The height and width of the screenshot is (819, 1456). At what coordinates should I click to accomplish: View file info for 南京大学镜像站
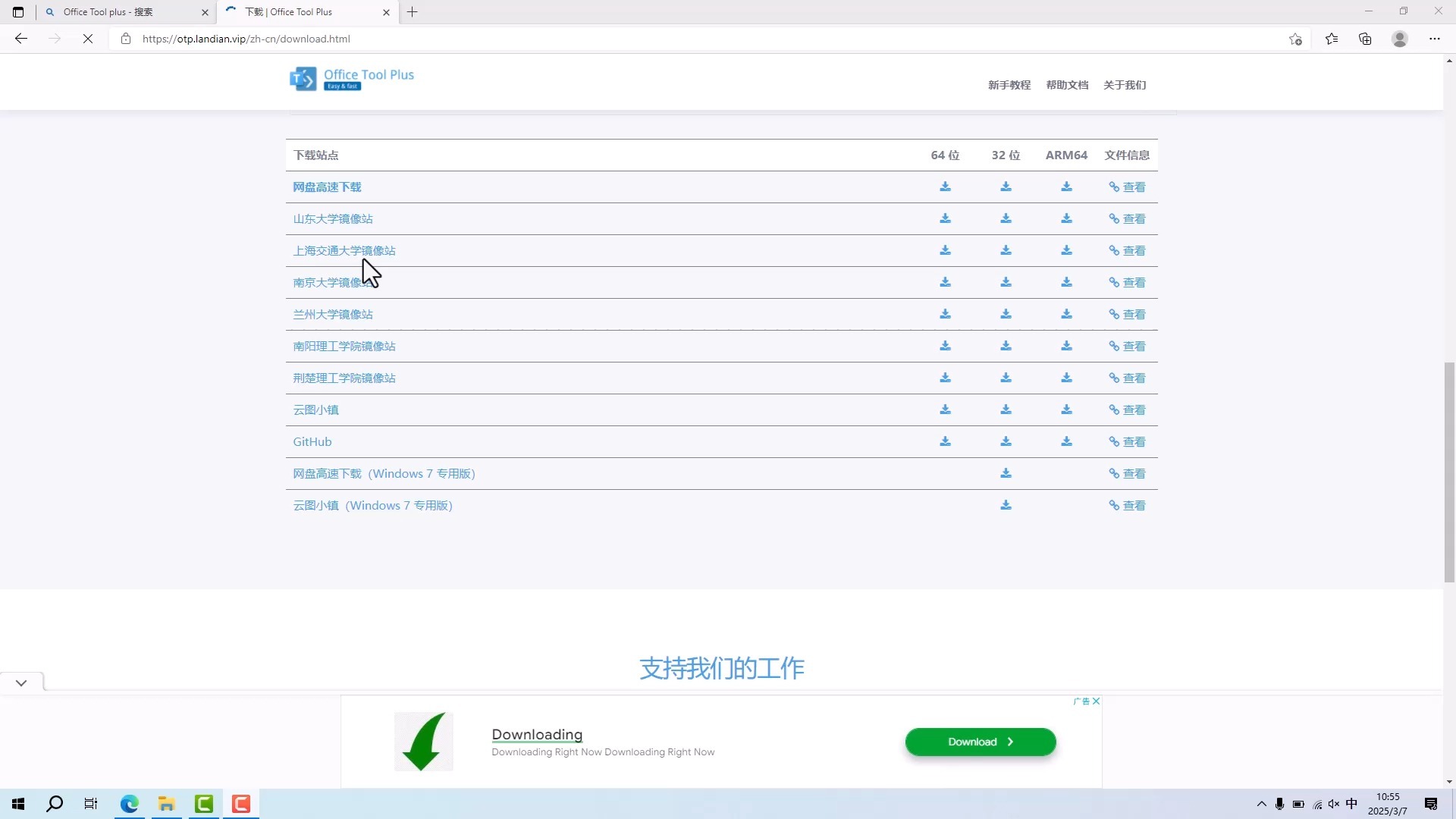[x=1127, y=282]
